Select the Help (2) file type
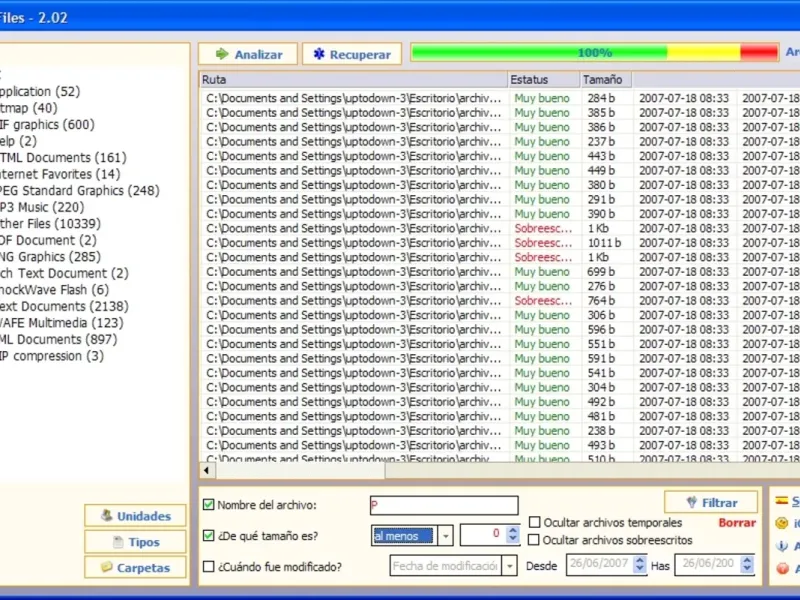800x600 pixels. pyautogui.click(x=18, y=141)
